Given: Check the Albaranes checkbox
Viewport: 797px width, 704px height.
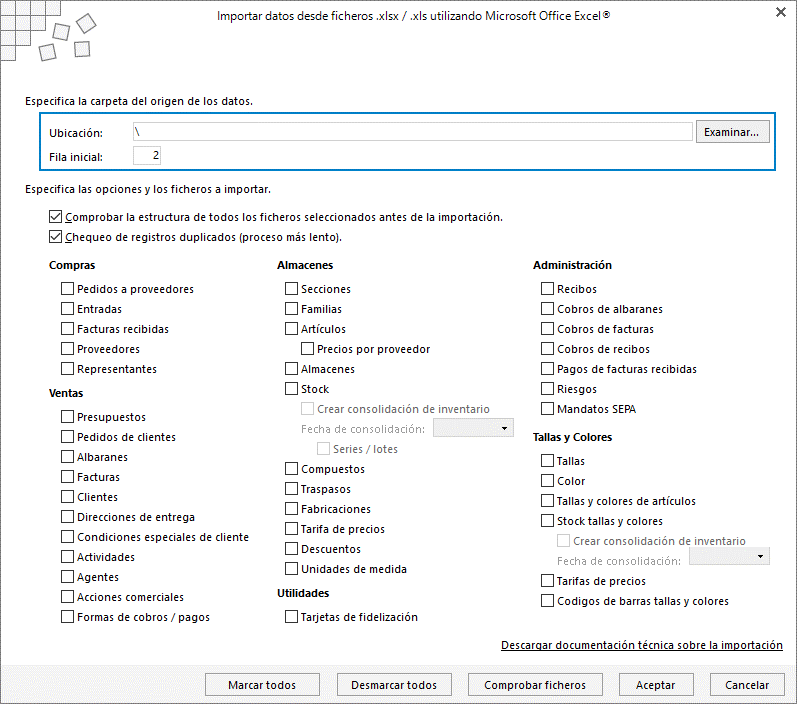Looking at the screenshot, I should (x=68, y=457).
